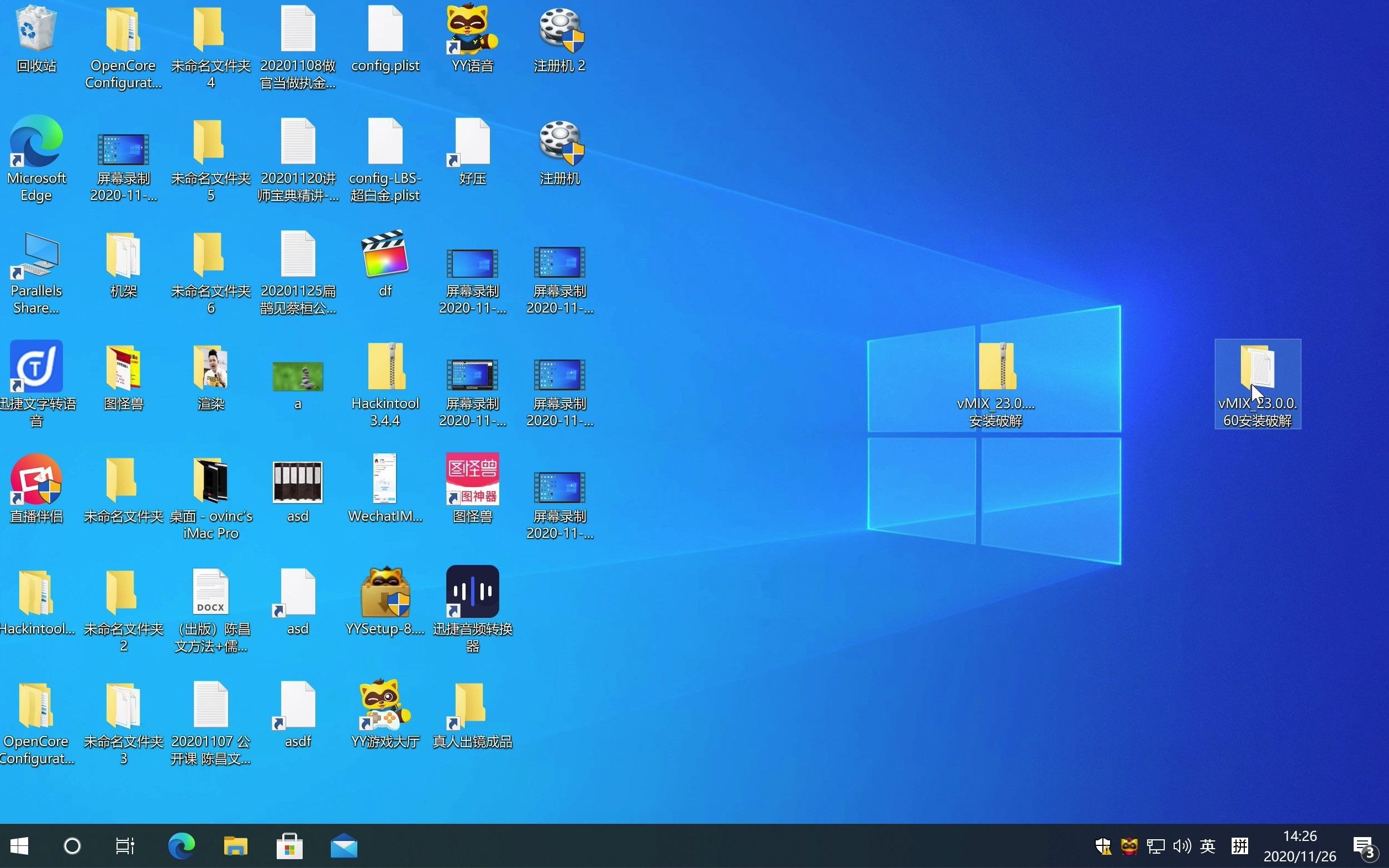Select the 直播伴侣 shortcut icon
This screenshot has width=1389, height=868.
(36, 480)
